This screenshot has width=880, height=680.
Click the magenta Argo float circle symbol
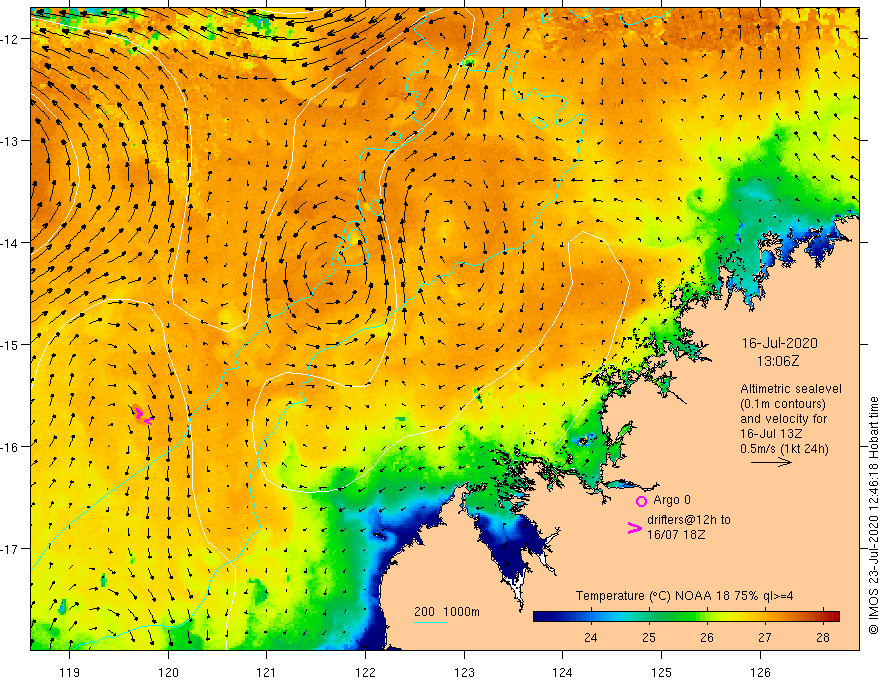coord(641,501)
